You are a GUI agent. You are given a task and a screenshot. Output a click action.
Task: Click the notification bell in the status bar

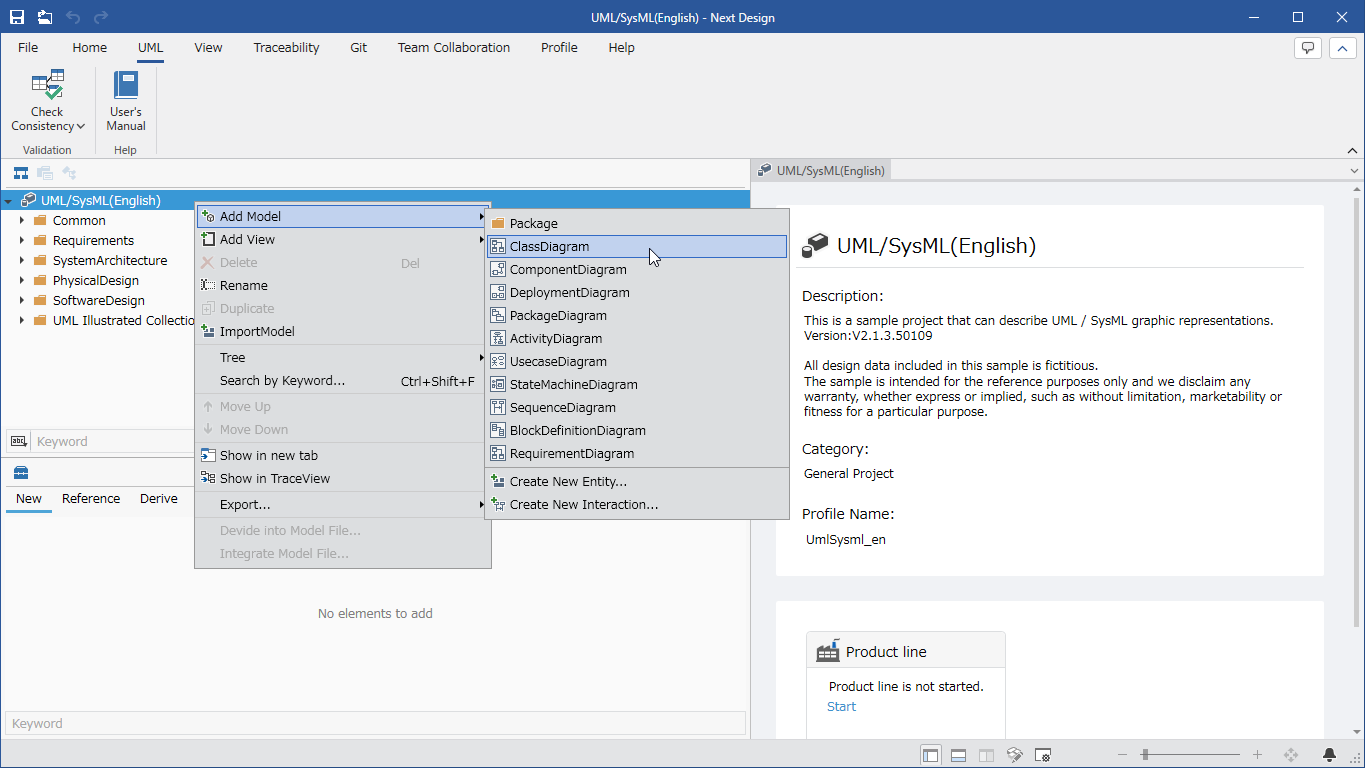pyautogui.click(x=1330, y=755)
